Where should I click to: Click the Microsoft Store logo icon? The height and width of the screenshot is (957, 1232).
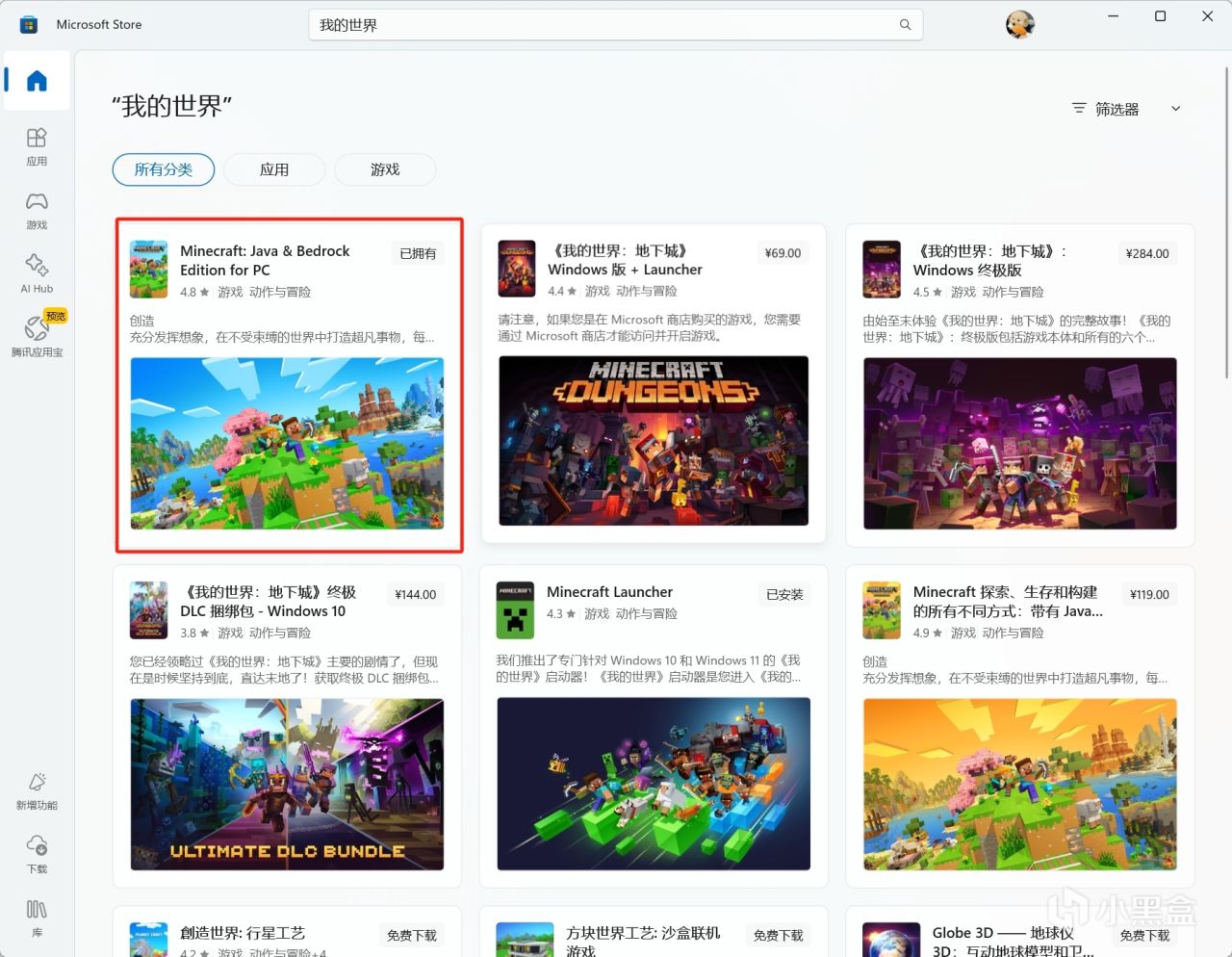pos(29,25)
